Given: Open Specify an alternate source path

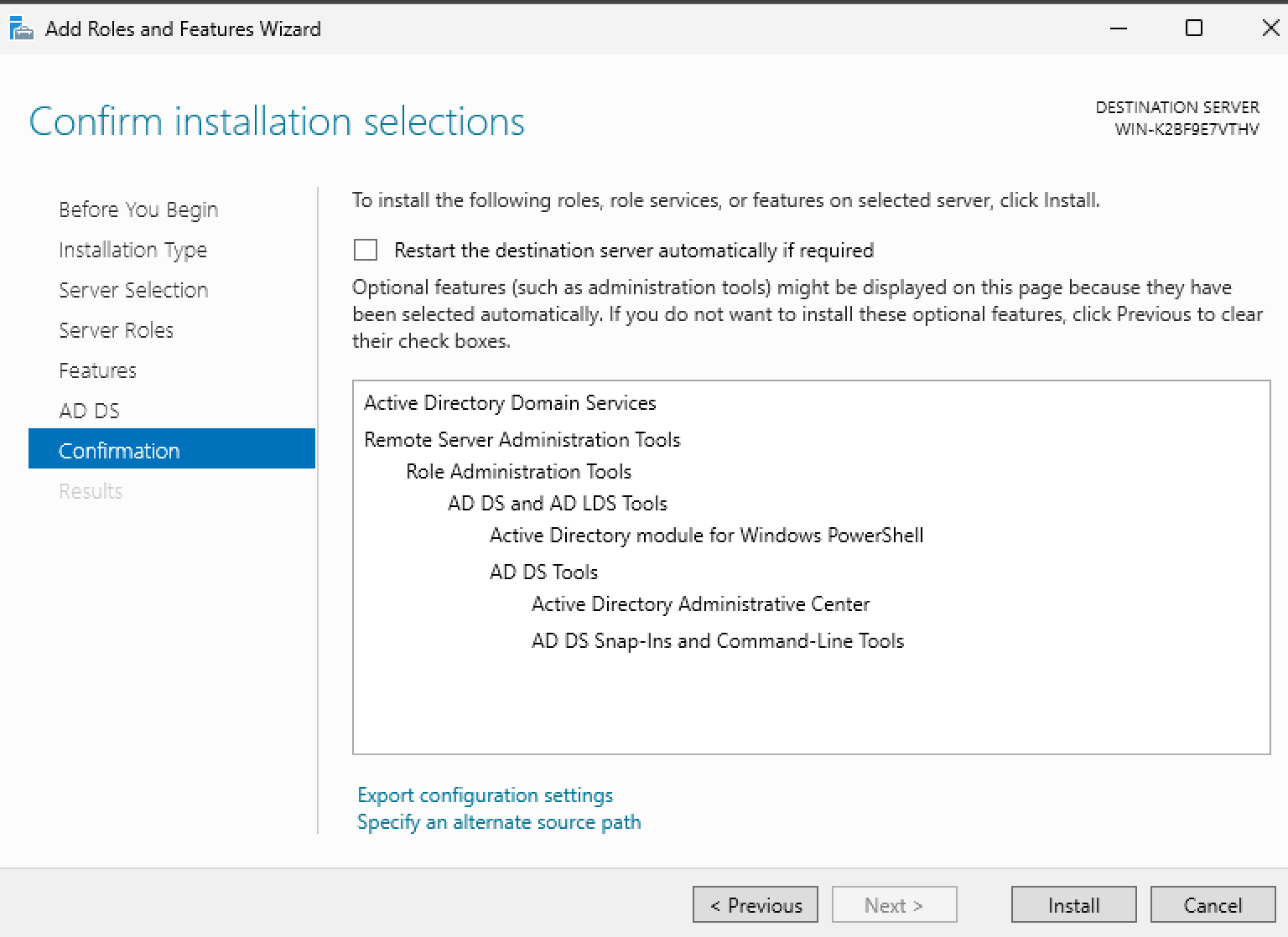Looking at the screenshot, I should pos(499,822).
